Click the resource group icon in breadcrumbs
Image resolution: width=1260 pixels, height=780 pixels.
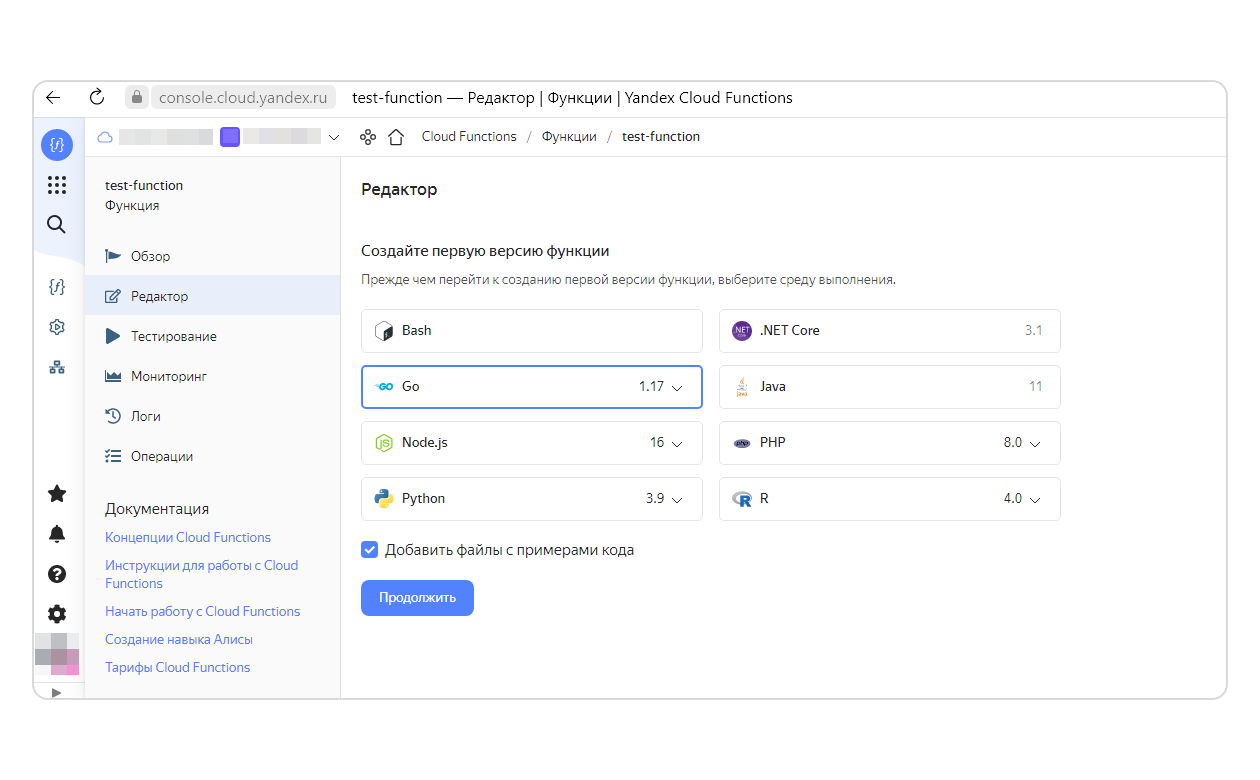point(368,137)
